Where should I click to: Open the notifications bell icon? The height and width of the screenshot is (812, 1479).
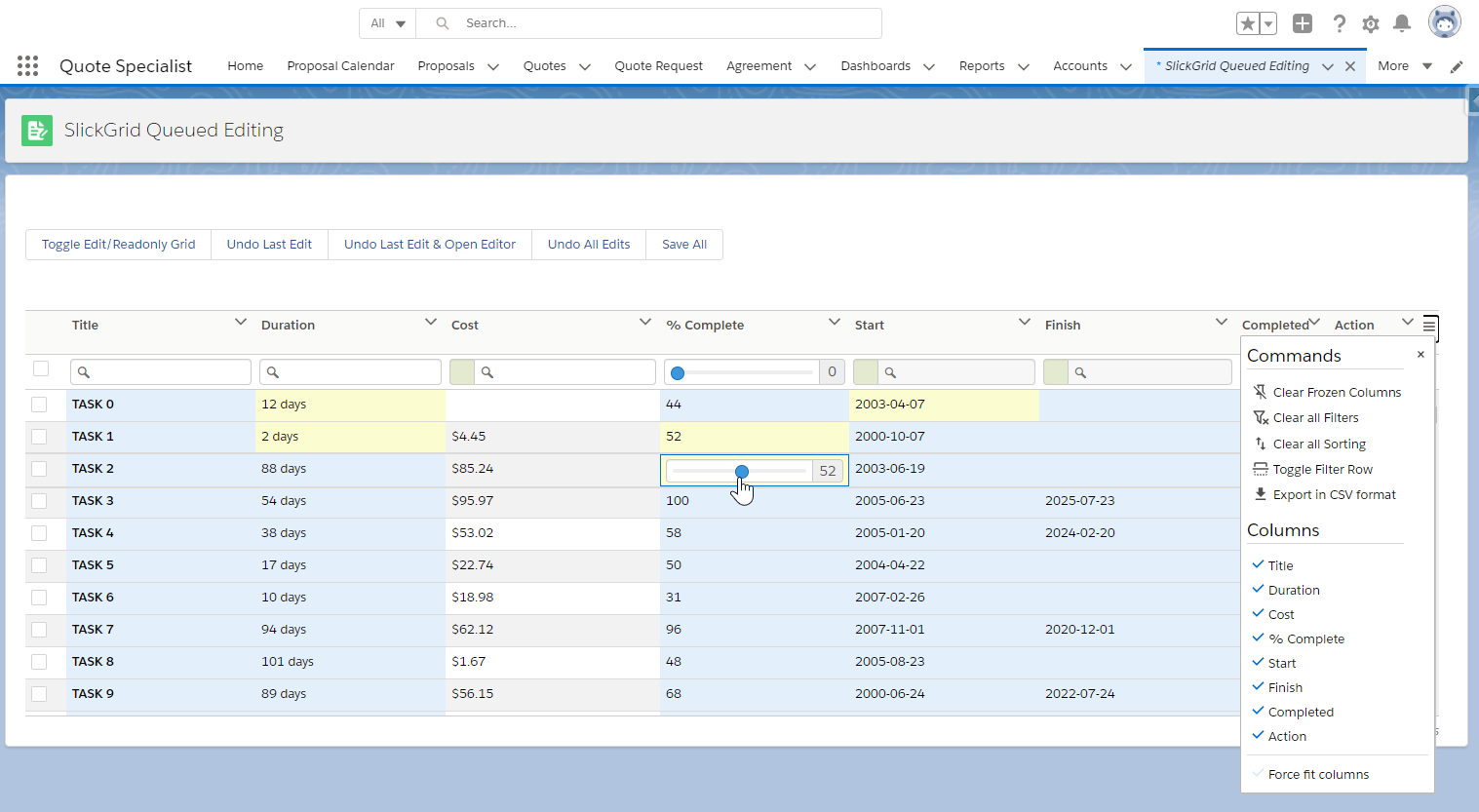1402,22
